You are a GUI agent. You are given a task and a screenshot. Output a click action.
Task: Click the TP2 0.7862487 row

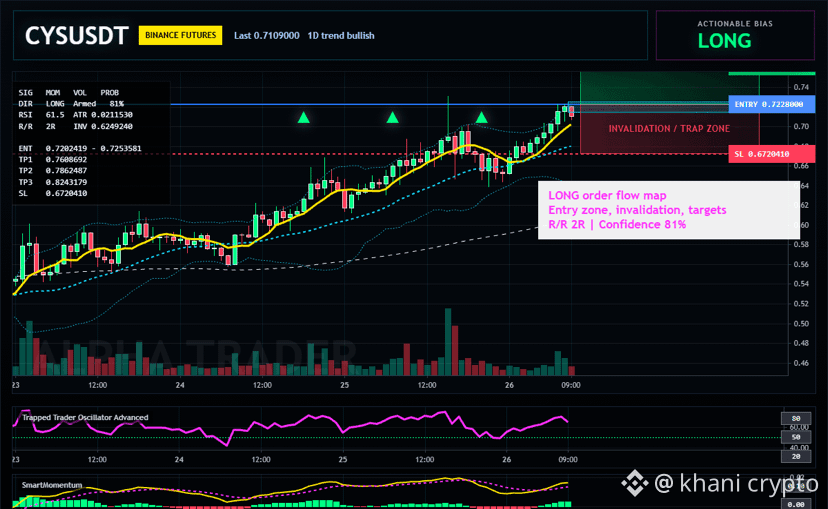[53, 171]
